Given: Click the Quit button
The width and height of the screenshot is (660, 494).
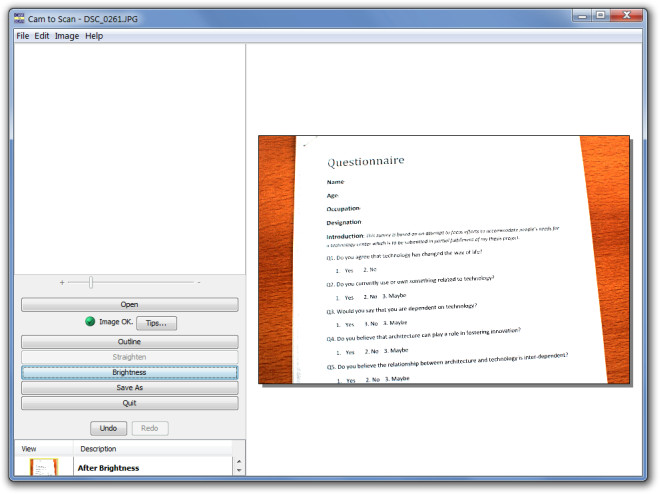Looking at the screenshot, I should pos(130,403).
